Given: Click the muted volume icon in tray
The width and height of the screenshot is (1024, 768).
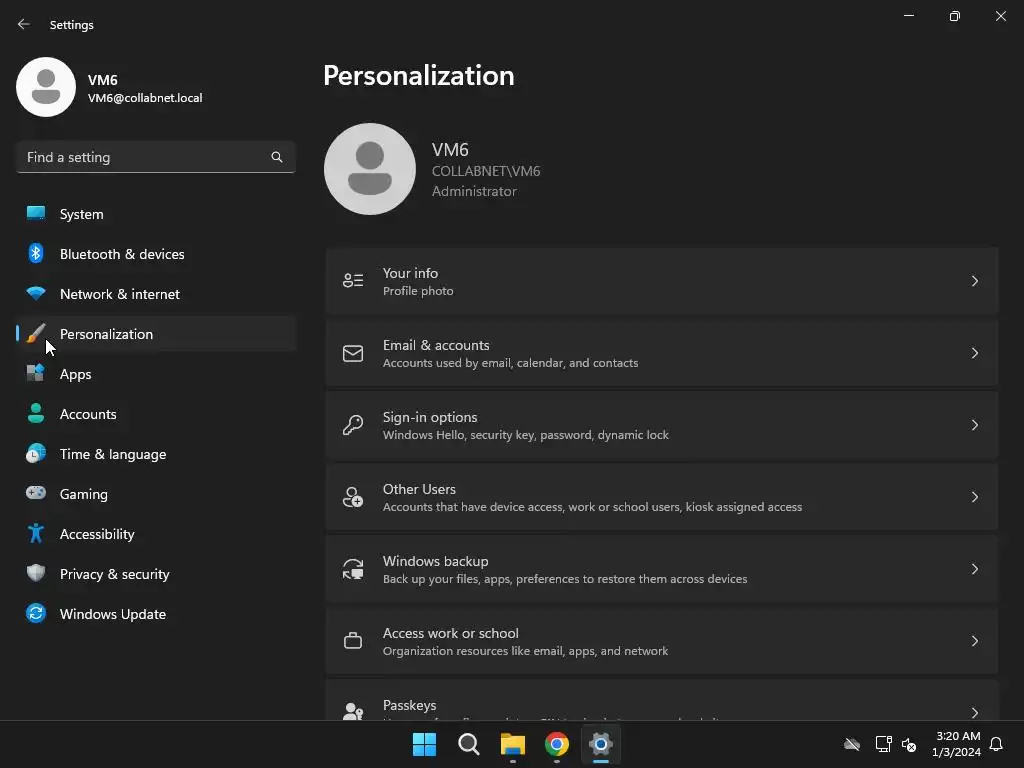Looking at the screenshot, I should 909,744.
